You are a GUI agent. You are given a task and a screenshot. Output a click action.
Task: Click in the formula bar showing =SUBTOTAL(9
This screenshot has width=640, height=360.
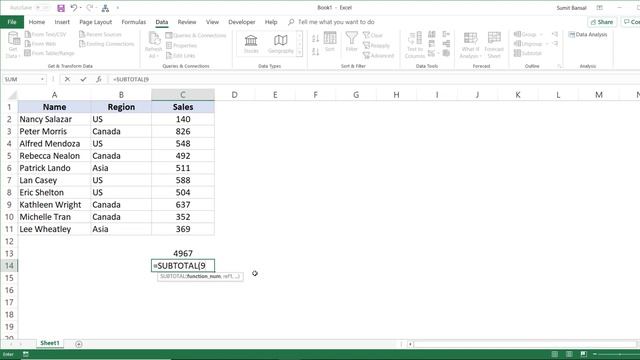click(373, 79)
